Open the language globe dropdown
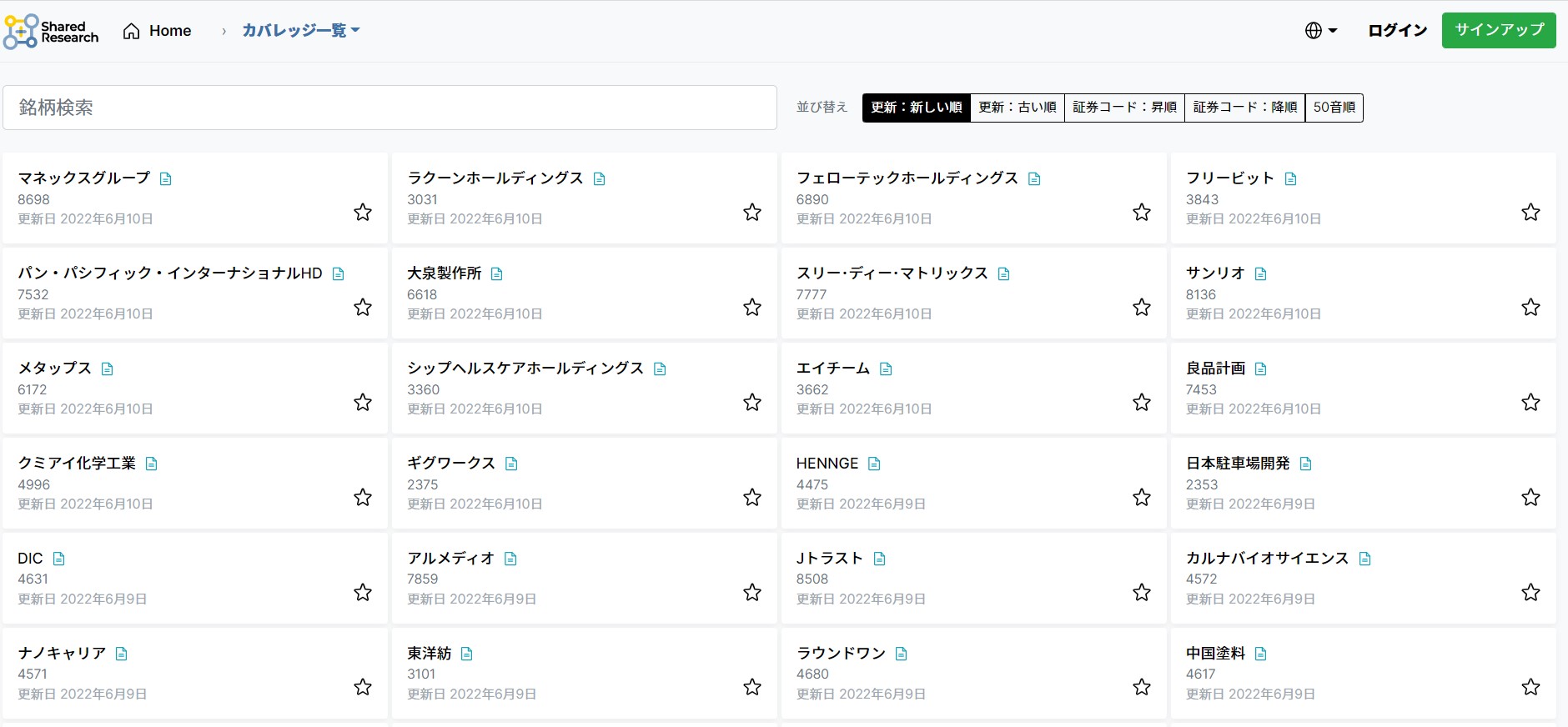This screenshot has height=727, width=1568. coord(1320,31)
